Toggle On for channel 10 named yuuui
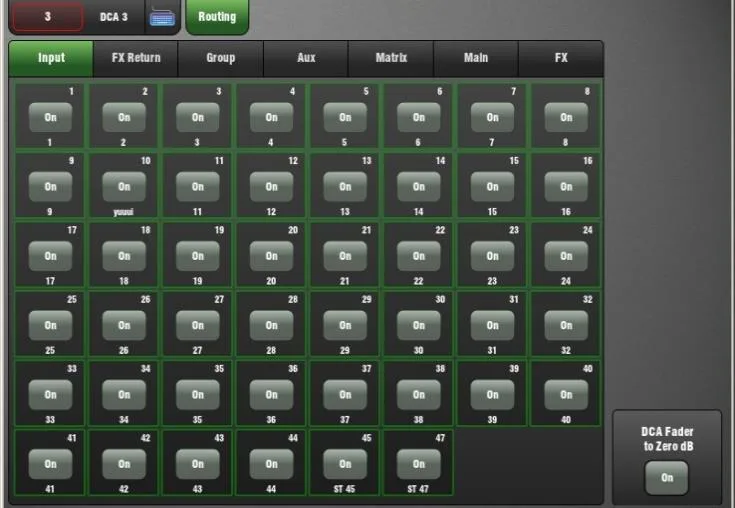Image resolution: width=735 pixels, height=508 pixels. [x=124, y=187]
